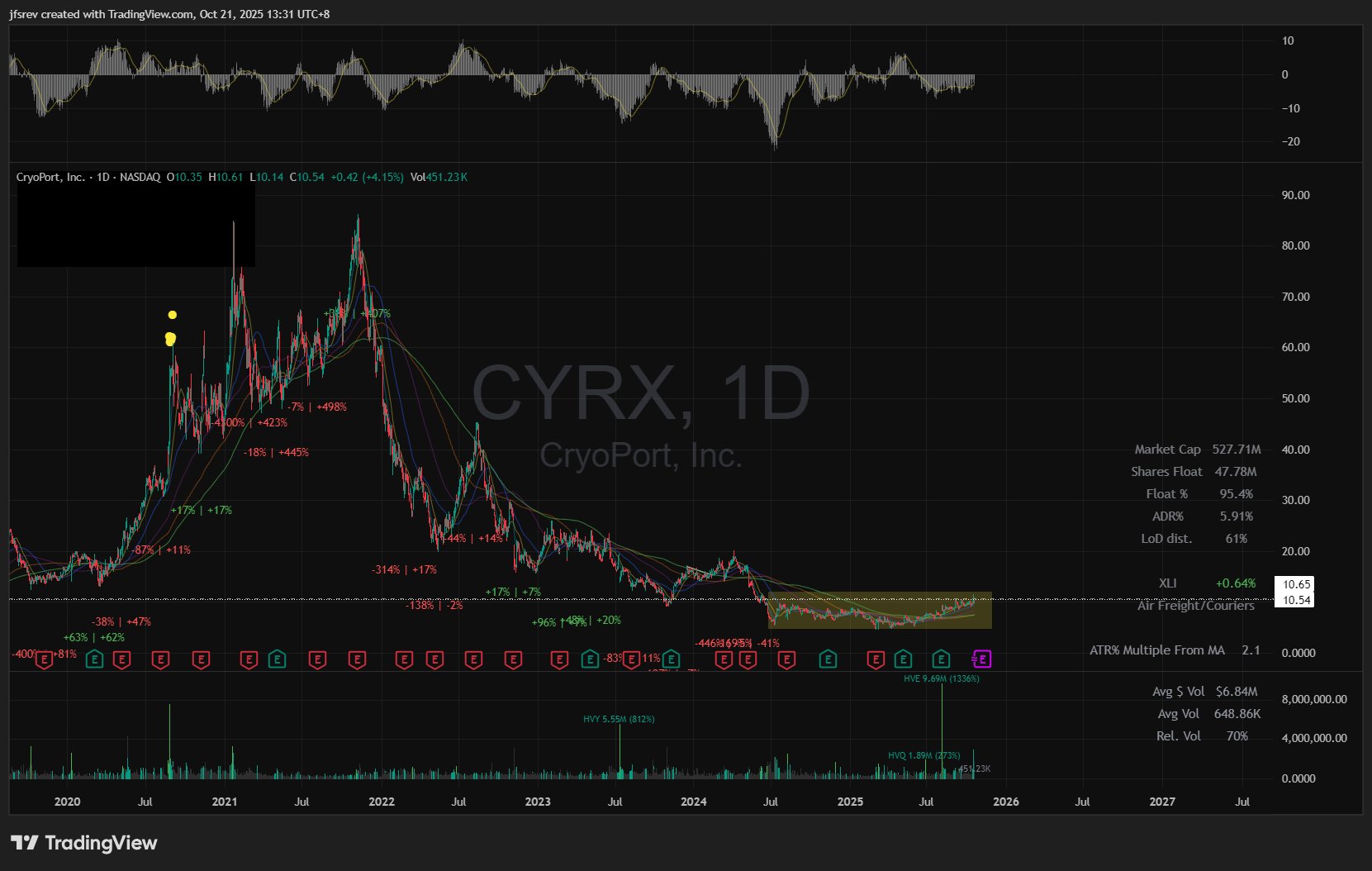This screenshot has height=871, width=1372.
Task: Click the -38% | +47% earnings label
Action: (x=121, y=621)
